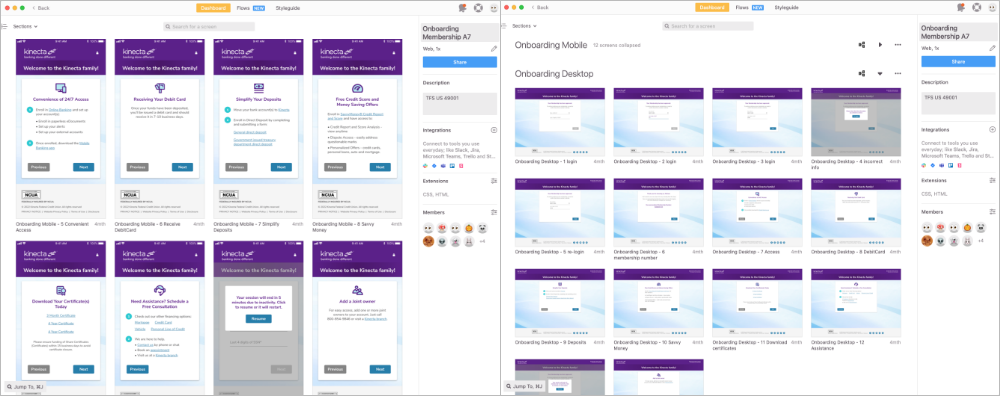Image resolution: width=1000 pixels, height=397 pixels.
Task: Open profile avatar in right window header
Action: (992, 8)
